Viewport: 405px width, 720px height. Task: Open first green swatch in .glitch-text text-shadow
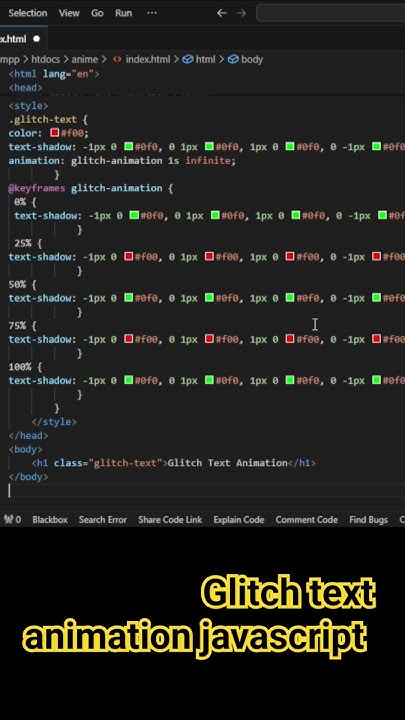pyautogui.click(x=129, y=146)
